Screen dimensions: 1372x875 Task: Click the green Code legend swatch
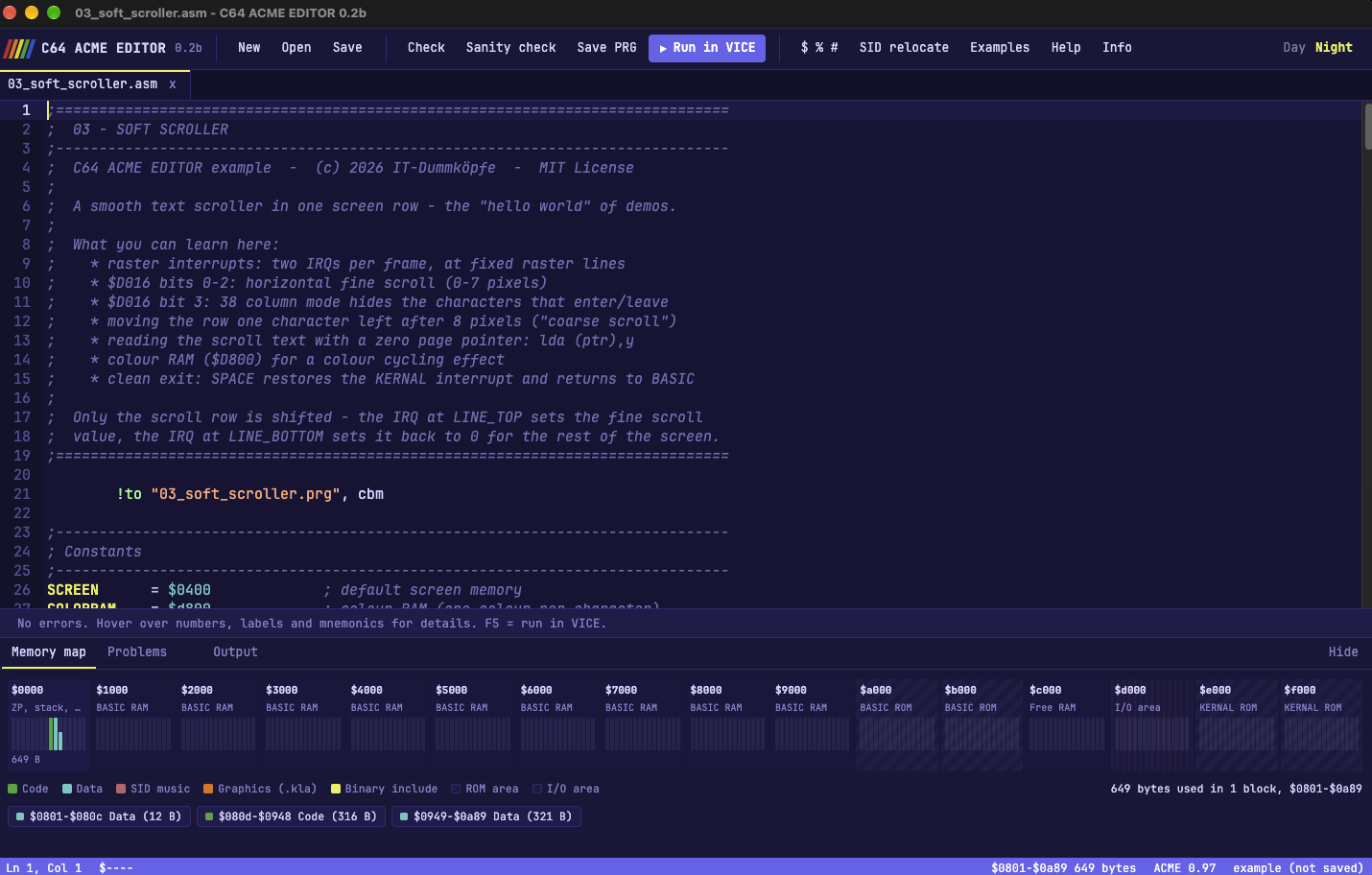(x=12, y=790)
